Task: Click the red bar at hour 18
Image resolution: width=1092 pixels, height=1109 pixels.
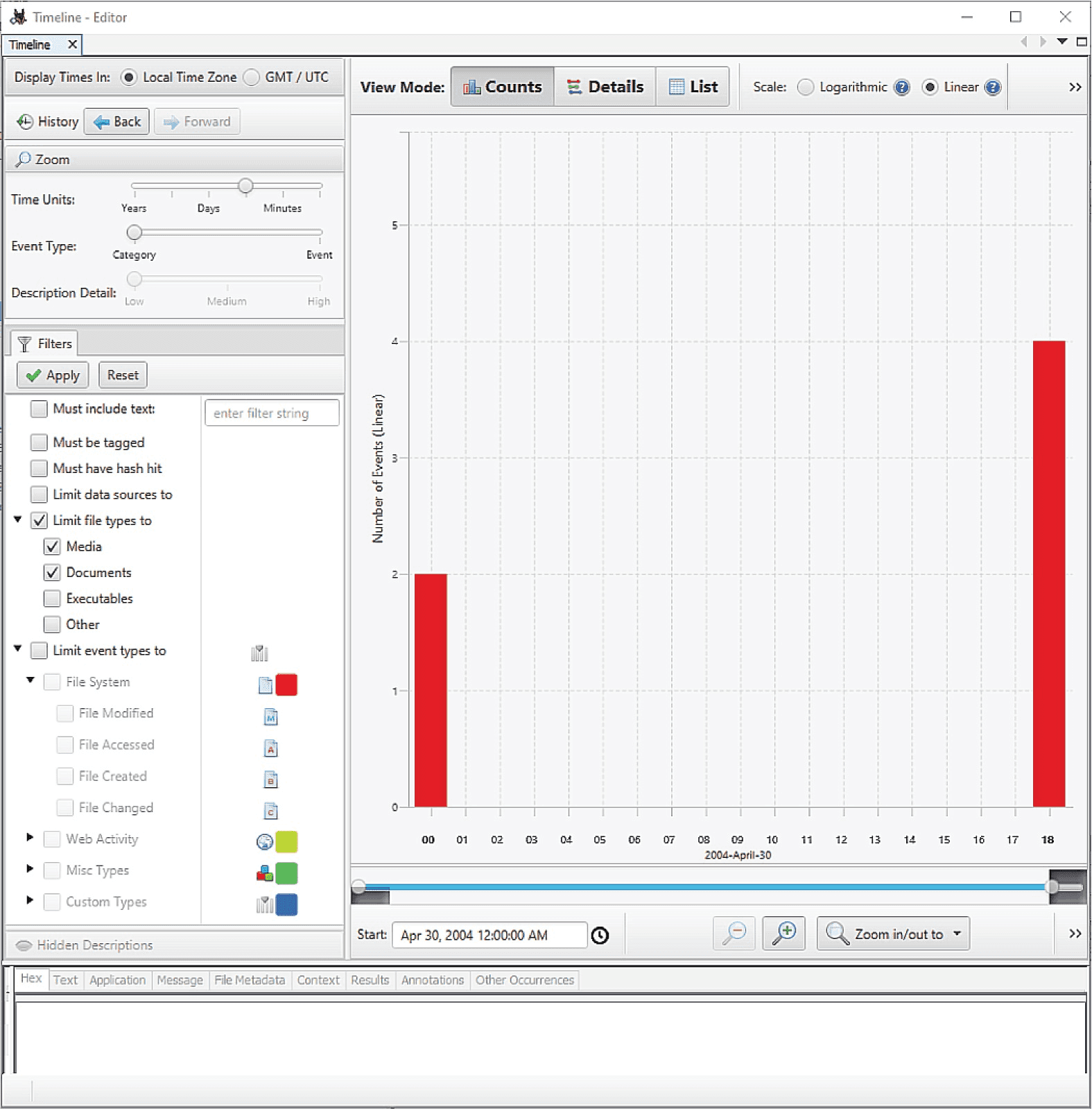Action: pos(1049,574)
